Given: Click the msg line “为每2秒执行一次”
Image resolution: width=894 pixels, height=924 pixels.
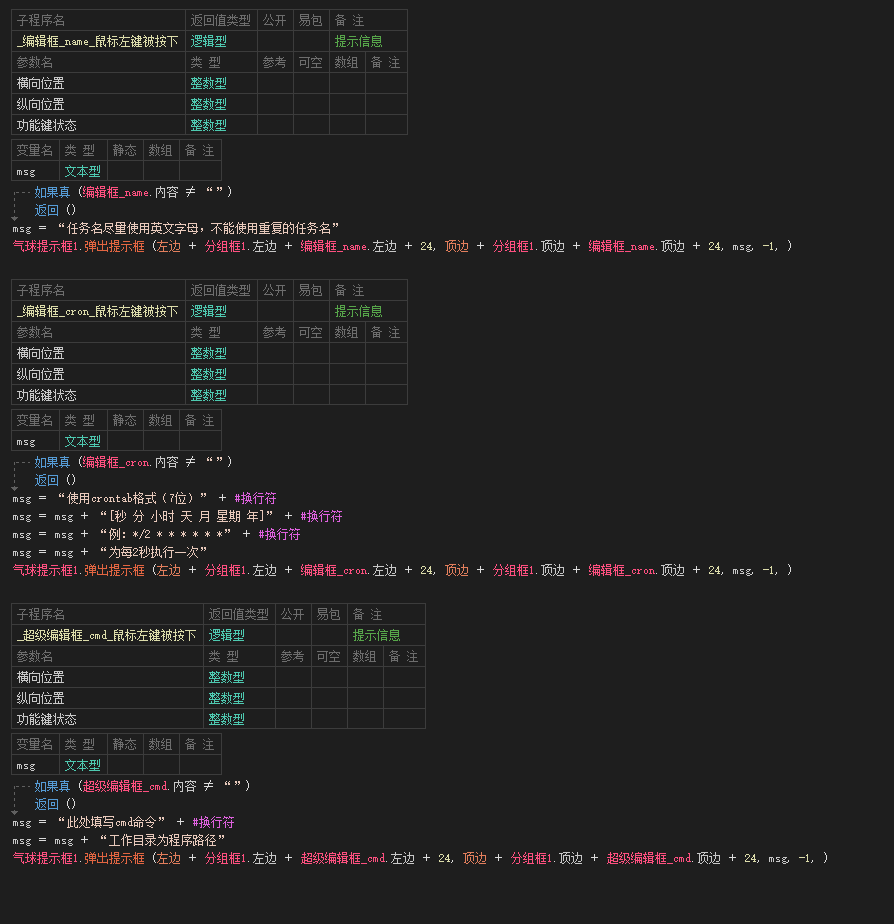Looking at the screenshot, I should point(110,552).
